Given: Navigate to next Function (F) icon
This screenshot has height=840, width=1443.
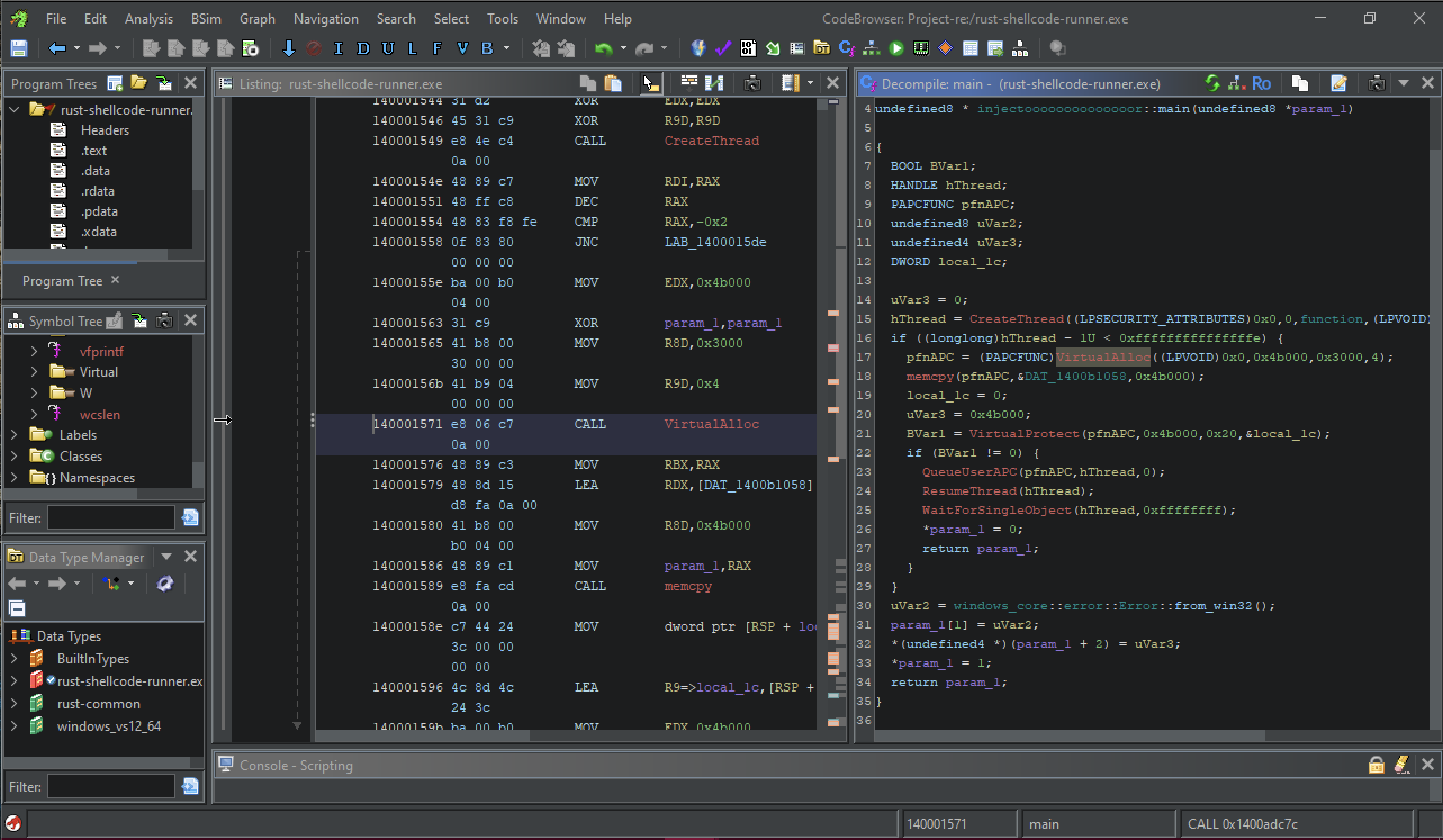Looking at the screenshot, I should (x=437, y=49).
